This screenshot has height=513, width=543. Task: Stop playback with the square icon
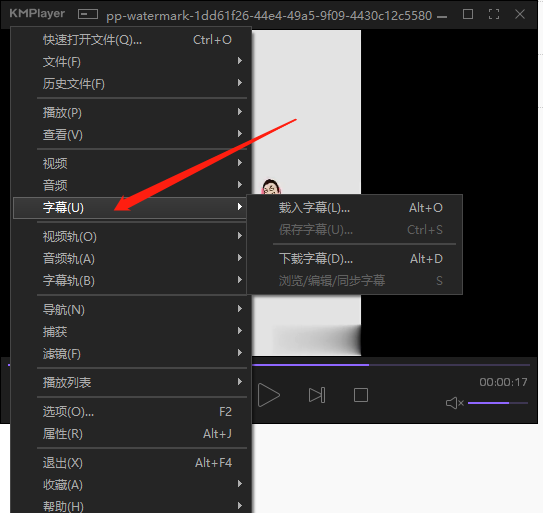pos(360,395)
